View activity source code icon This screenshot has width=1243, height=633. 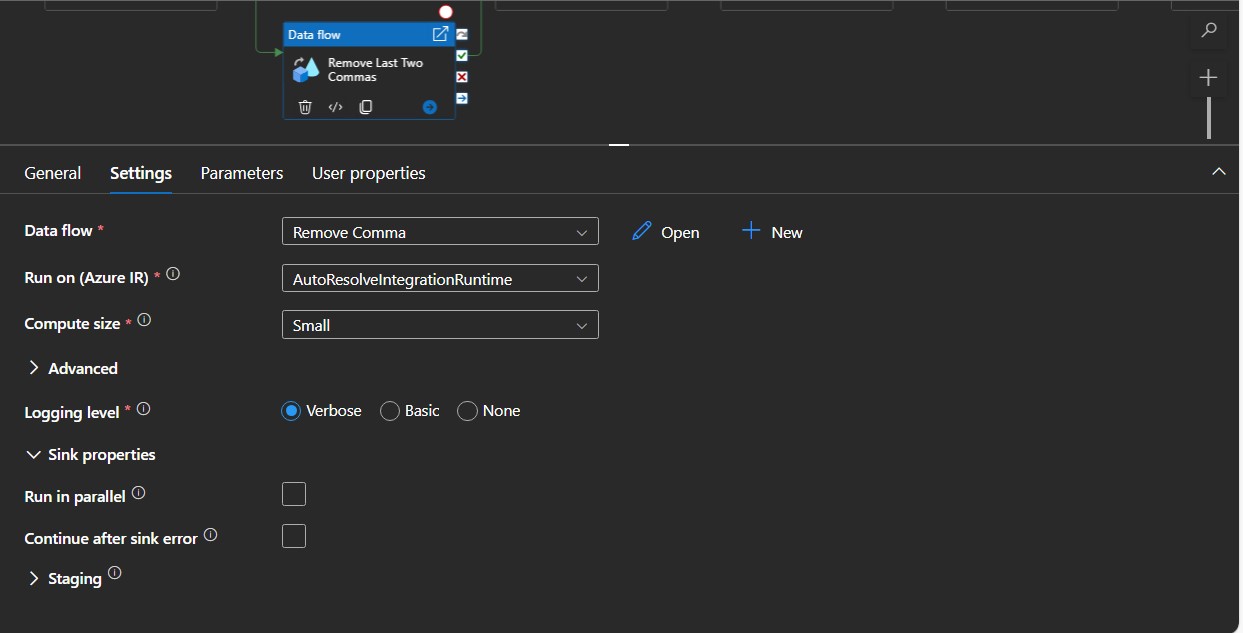[x=336, y=107]
